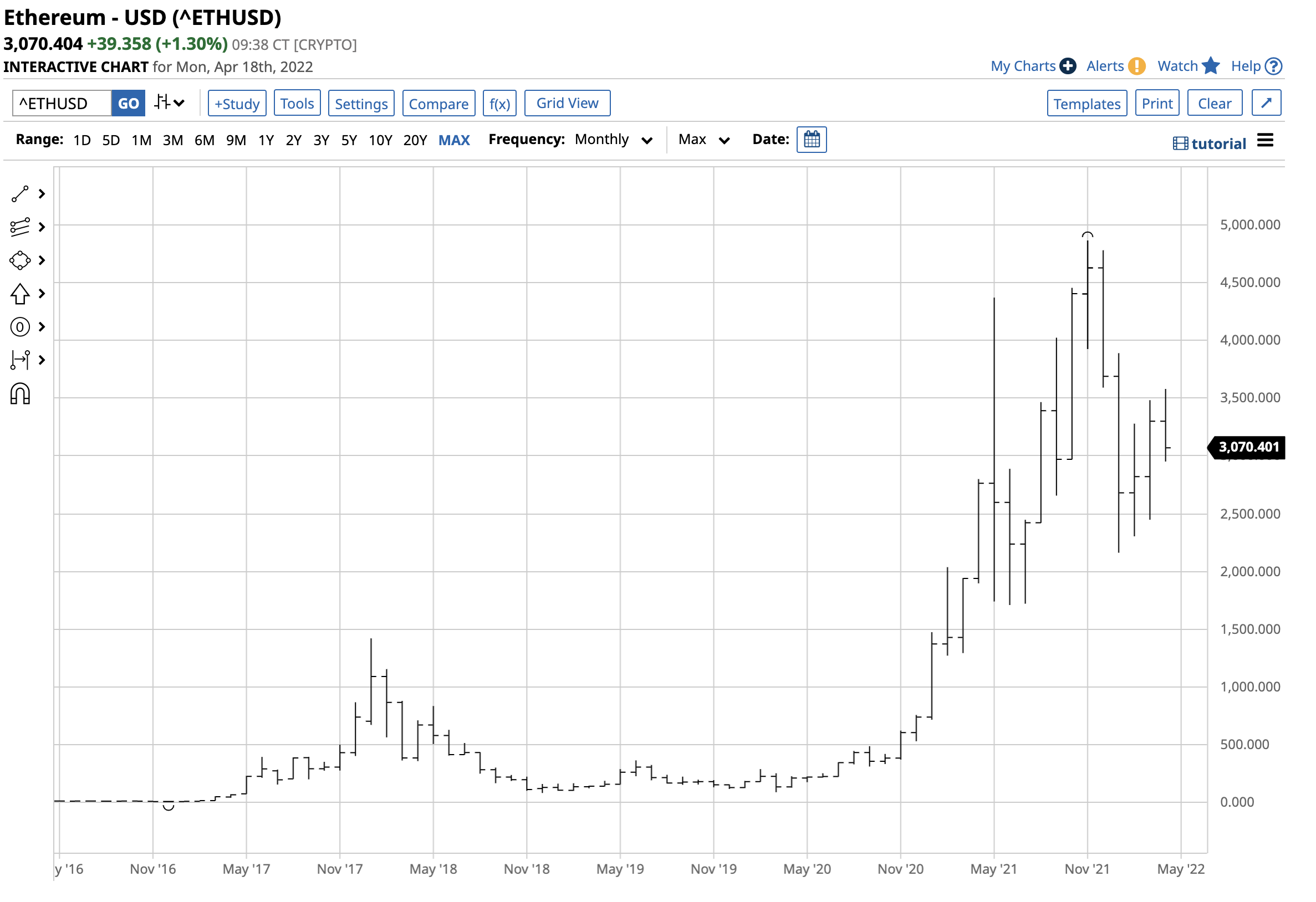Screen dimensions: 1316x902
Task: Click the GO button
Action: pos(128,103)
